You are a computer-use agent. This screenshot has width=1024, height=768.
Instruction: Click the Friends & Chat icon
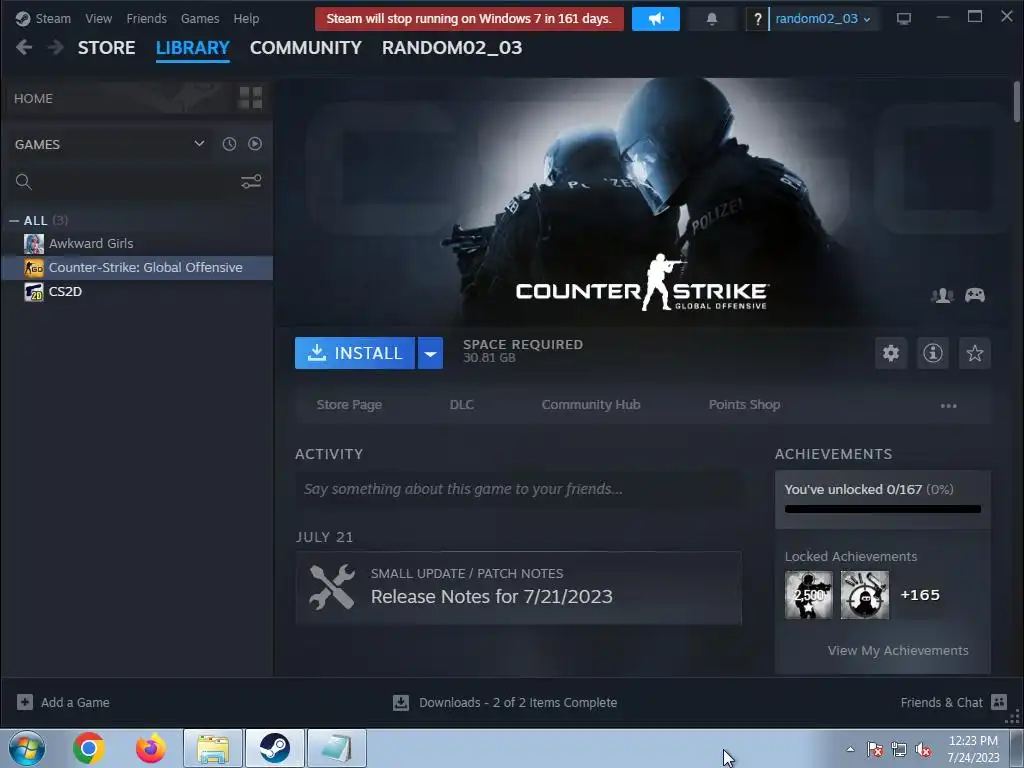[999, 702]
